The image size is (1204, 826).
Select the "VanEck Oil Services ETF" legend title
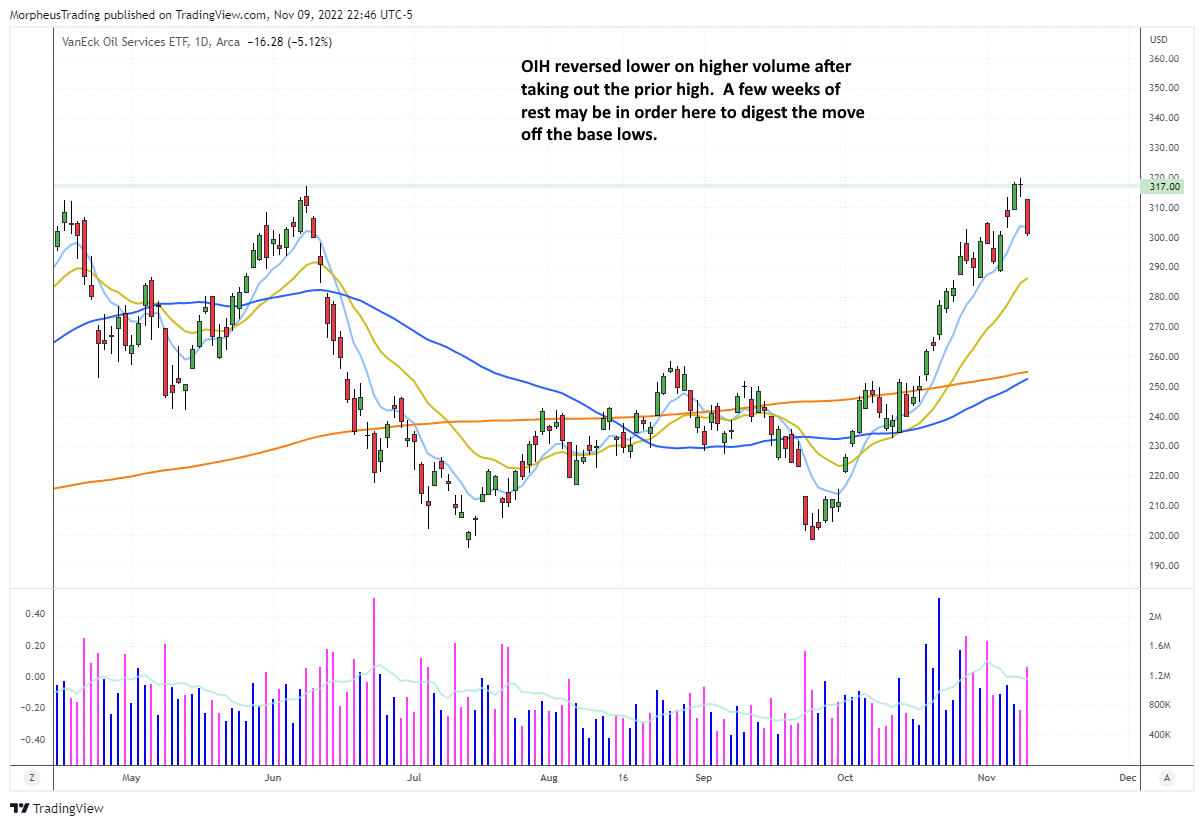pos(120,42)
